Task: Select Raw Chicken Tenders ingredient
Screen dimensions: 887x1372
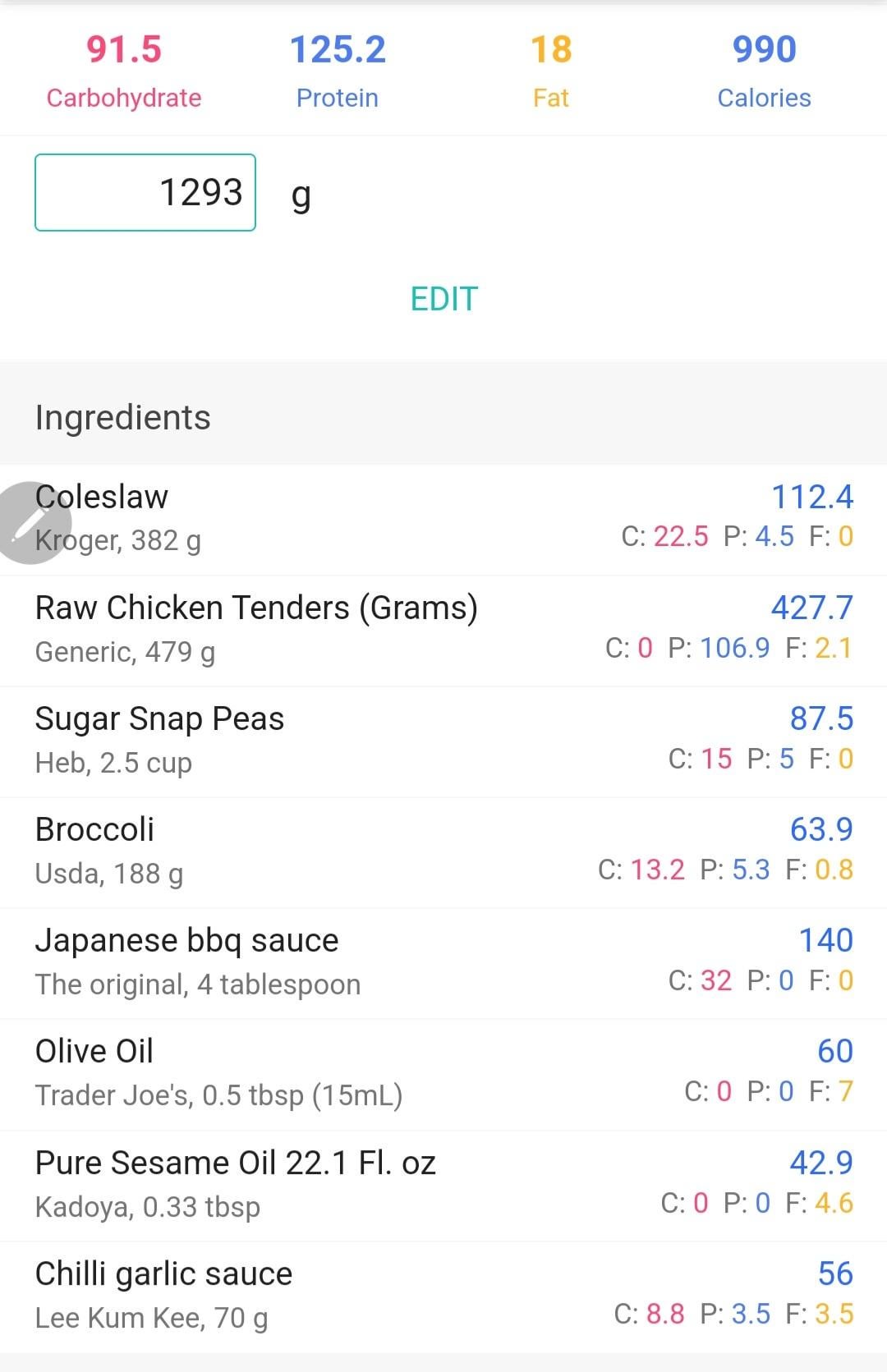Action: click(x=256, y=629)
